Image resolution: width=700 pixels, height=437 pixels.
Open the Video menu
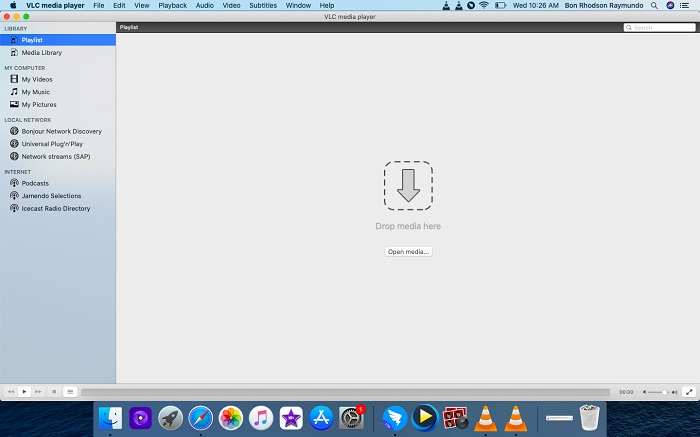coord(231,5)
